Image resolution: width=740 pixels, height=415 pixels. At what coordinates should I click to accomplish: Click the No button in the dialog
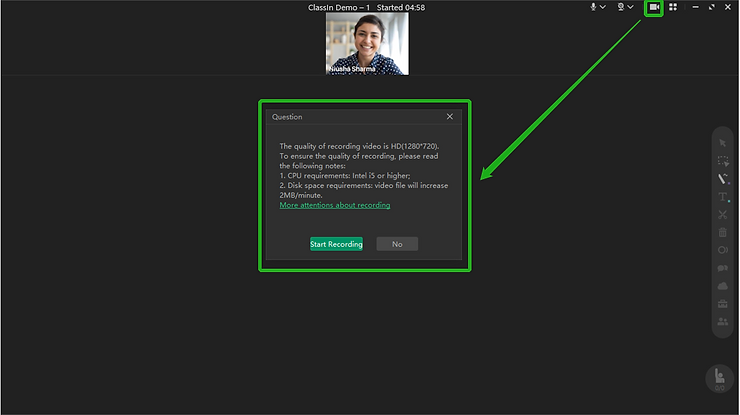397,244
